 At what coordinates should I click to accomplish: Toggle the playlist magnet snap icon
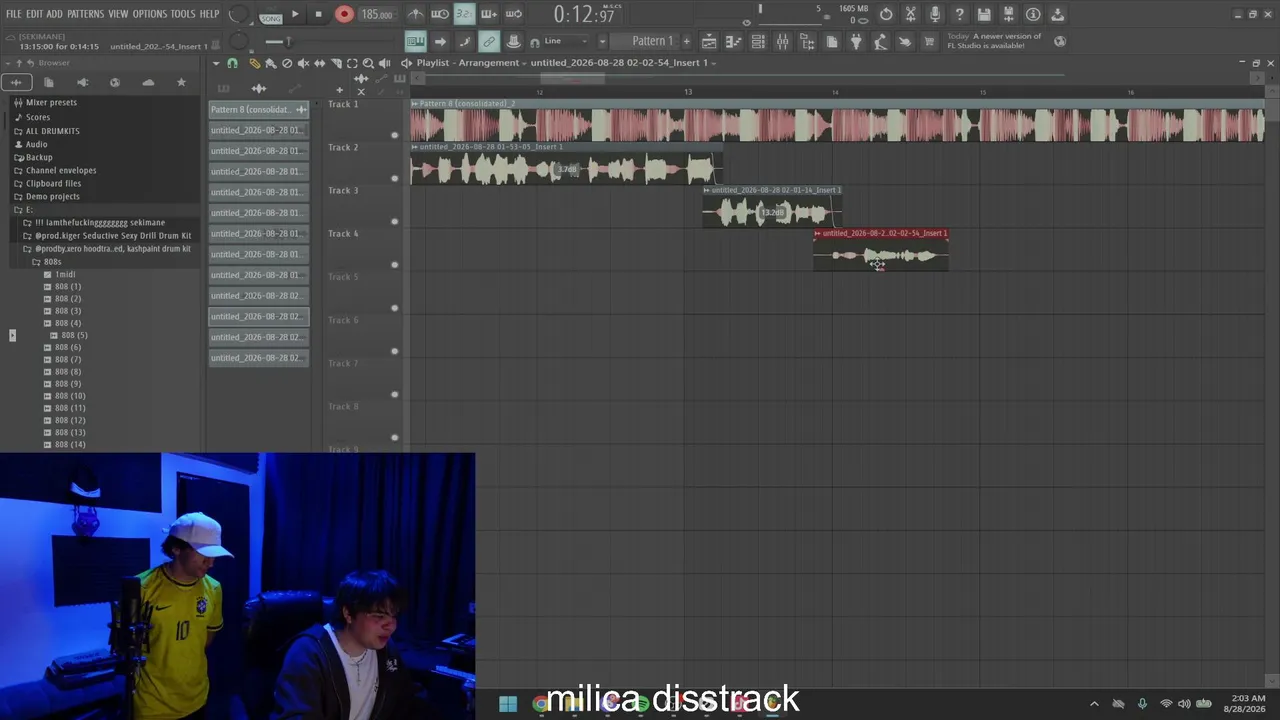(x=232, y=63)
